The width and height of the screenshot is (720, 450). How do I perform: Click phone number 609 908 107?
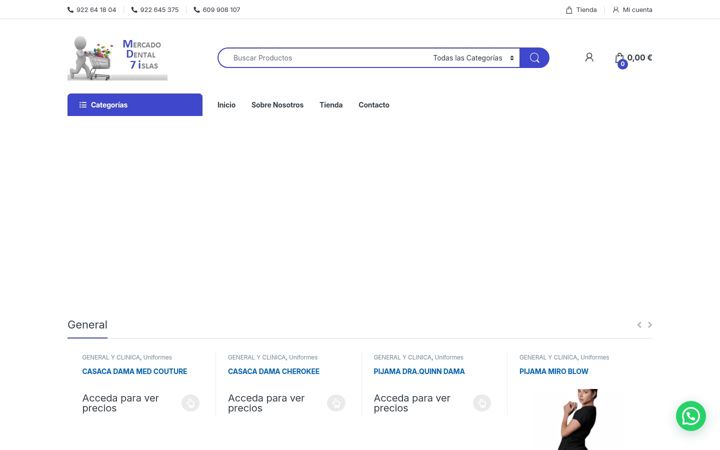tap(217, 10)
